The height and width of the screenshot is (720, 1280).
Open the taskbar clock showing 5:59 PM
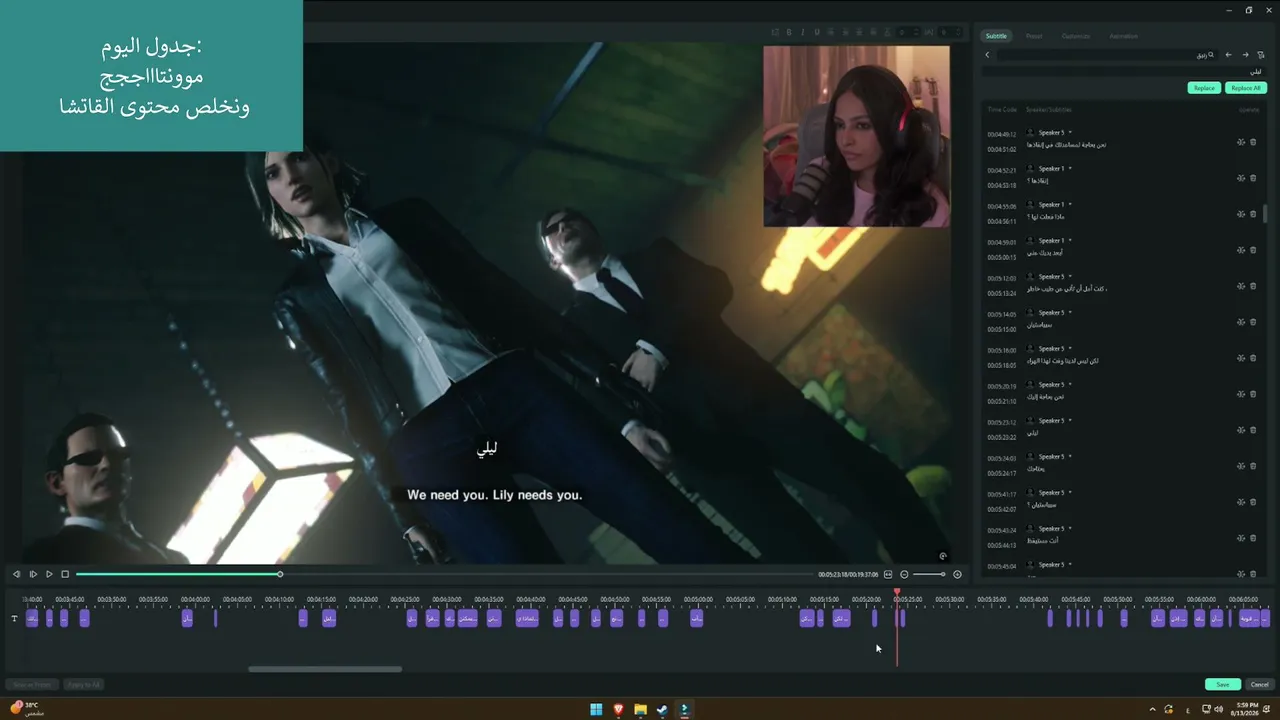coord(1247,710)
